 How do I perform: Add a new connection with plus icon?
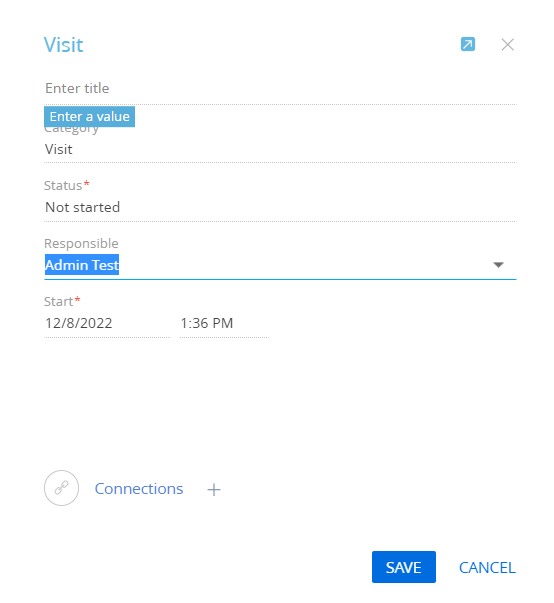coord(214,489)
